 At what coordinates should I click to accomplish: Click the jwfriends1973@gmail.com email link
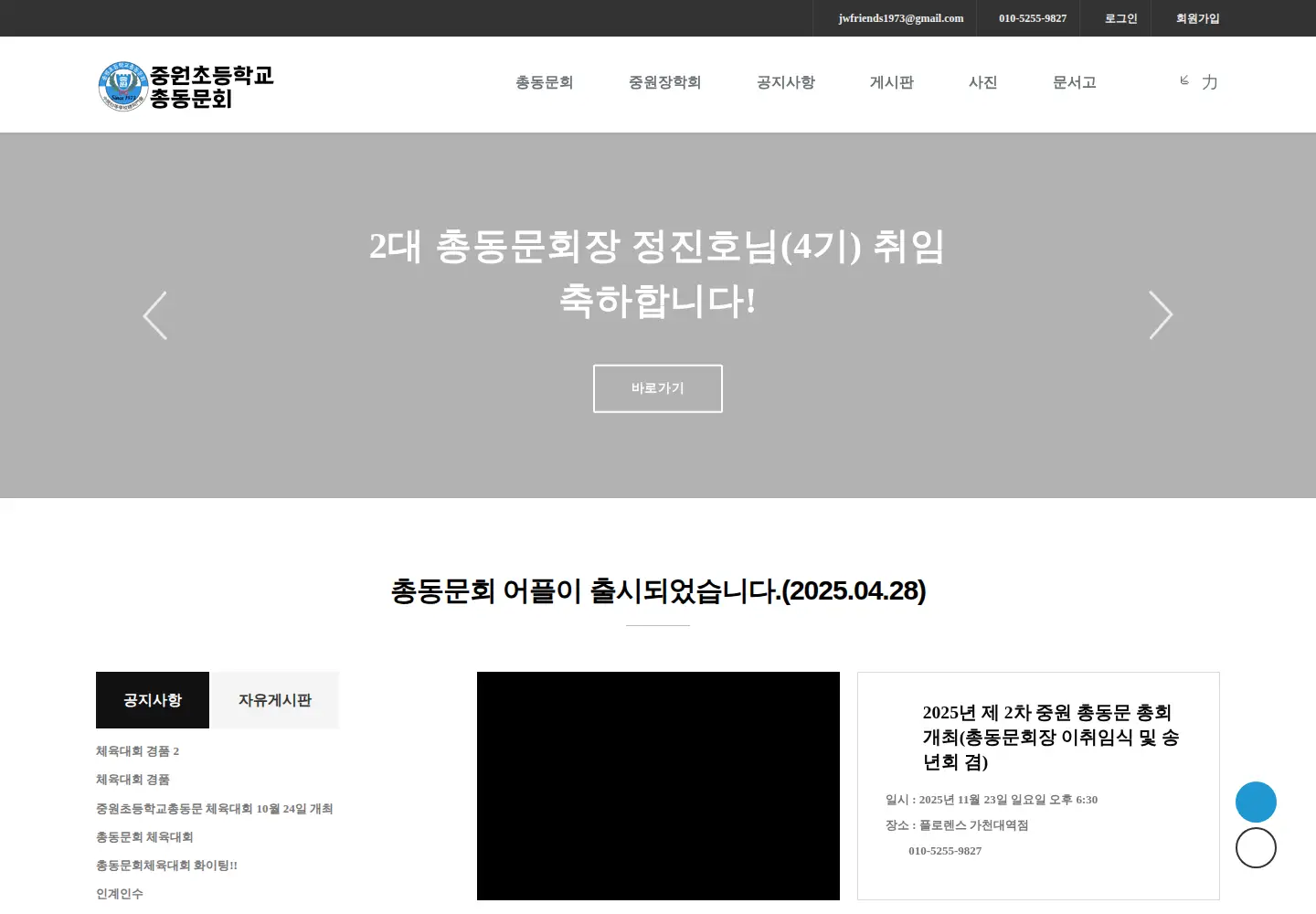901,18
